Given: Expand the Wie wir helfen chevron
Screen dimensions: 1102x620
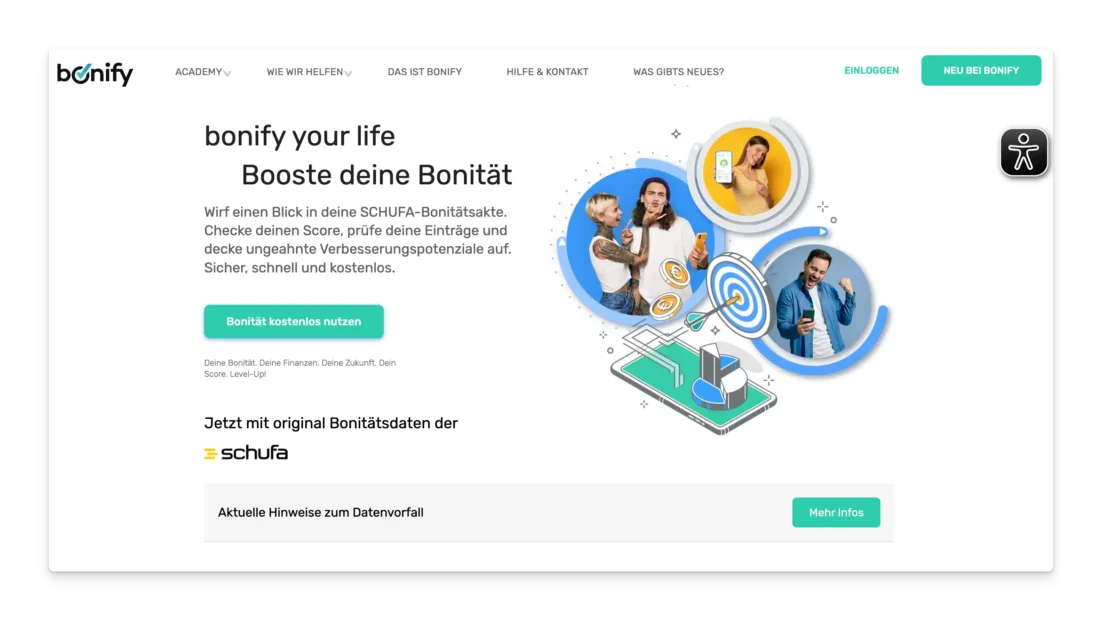Looking at the screenshot, I should click(x=348, y=73).
